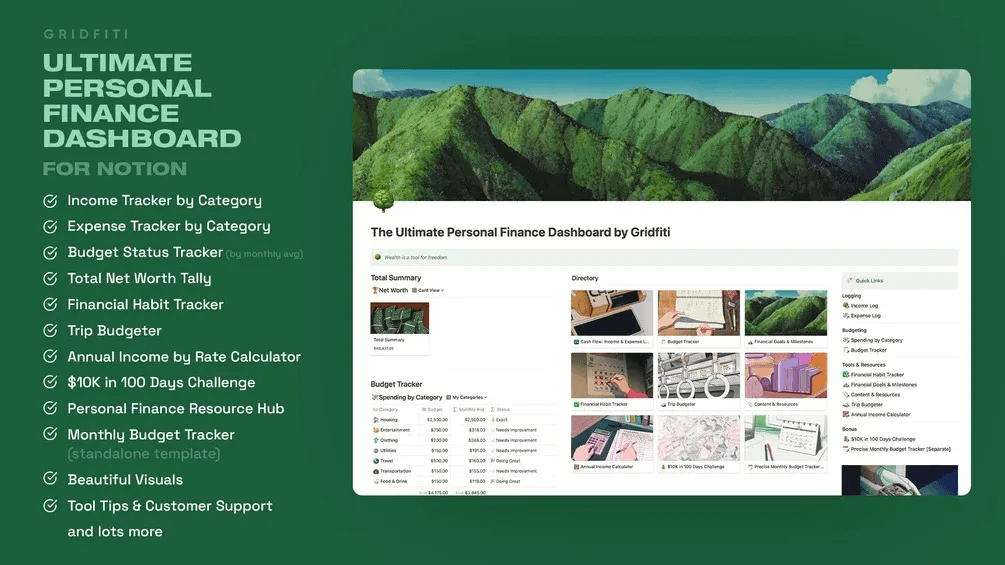Click Entertainment's "Needs Improvement" status
1005x565 pixels.
click(514, 430)
